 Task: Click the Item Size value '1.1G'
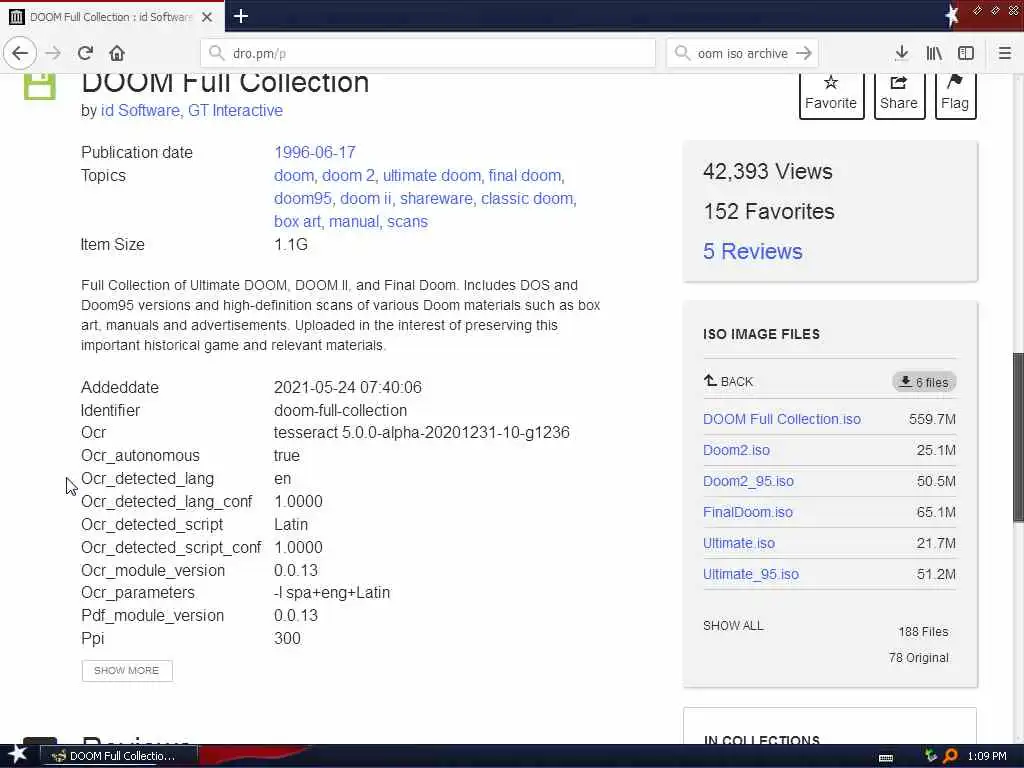pyautogui.click(x=291, y=244)
